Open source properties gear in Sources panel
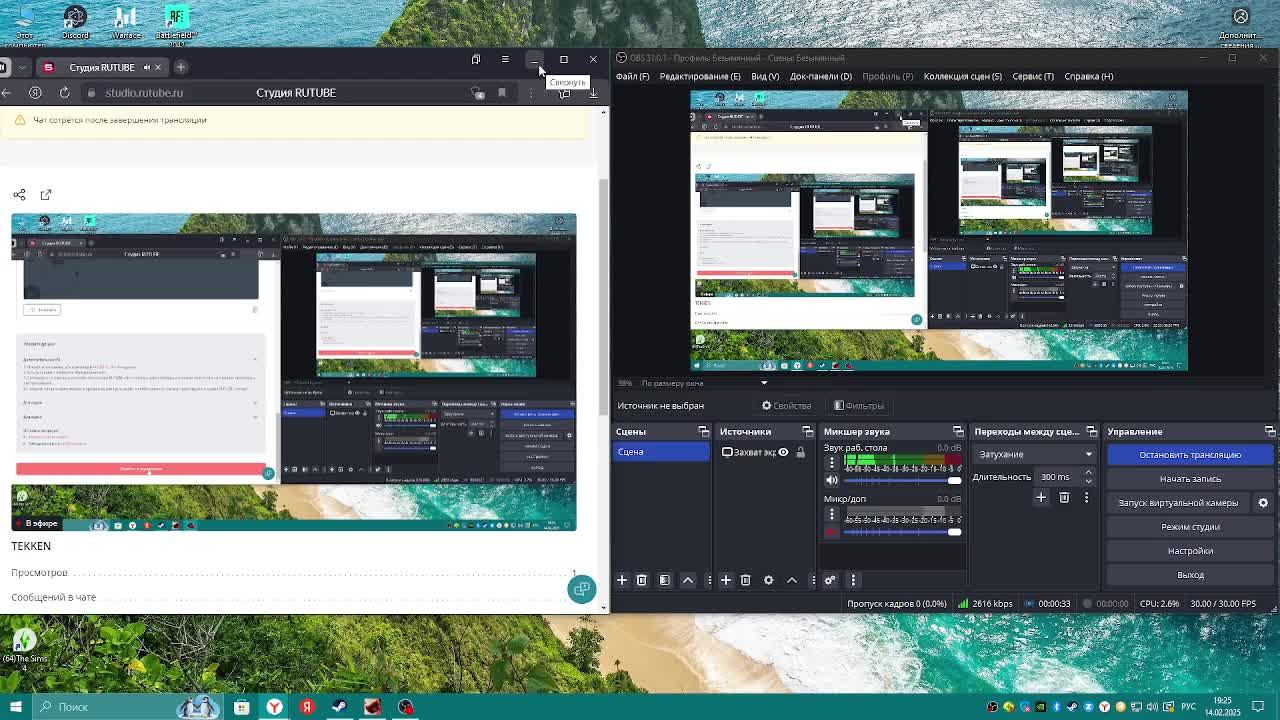This screenshot has height=720, width=1280. 769,580
